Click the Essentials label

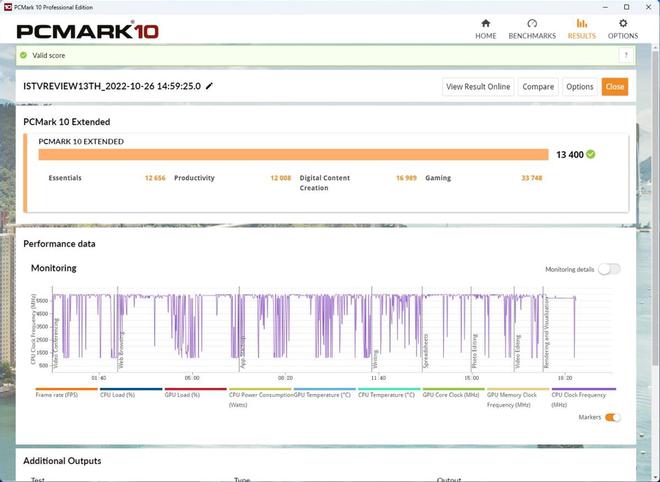point(65,178)
